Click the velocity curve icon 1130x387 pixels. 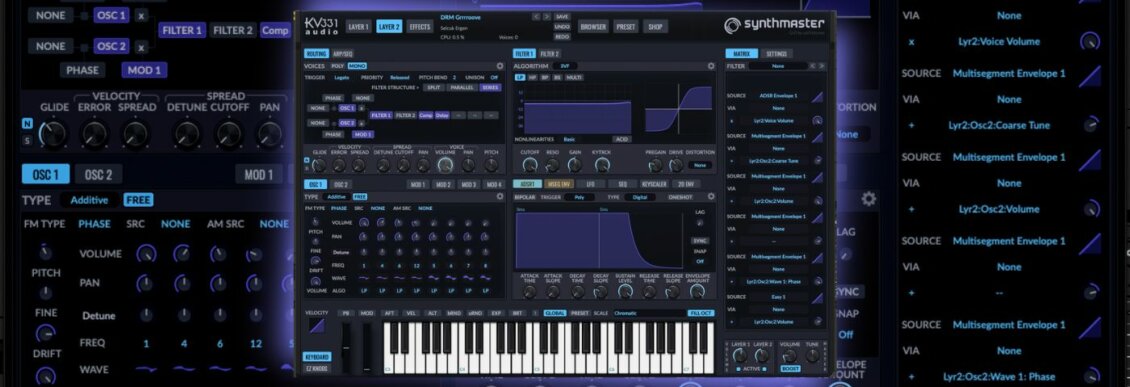(316, 326)
